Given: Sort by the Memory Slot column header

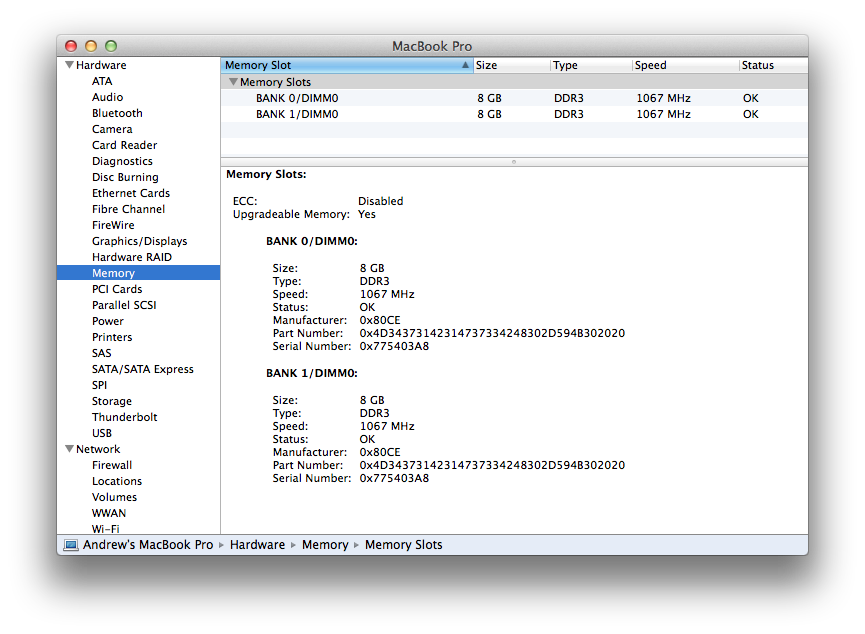Looking at the screenshot, I should pyautogui.click(x=346, y=65).
